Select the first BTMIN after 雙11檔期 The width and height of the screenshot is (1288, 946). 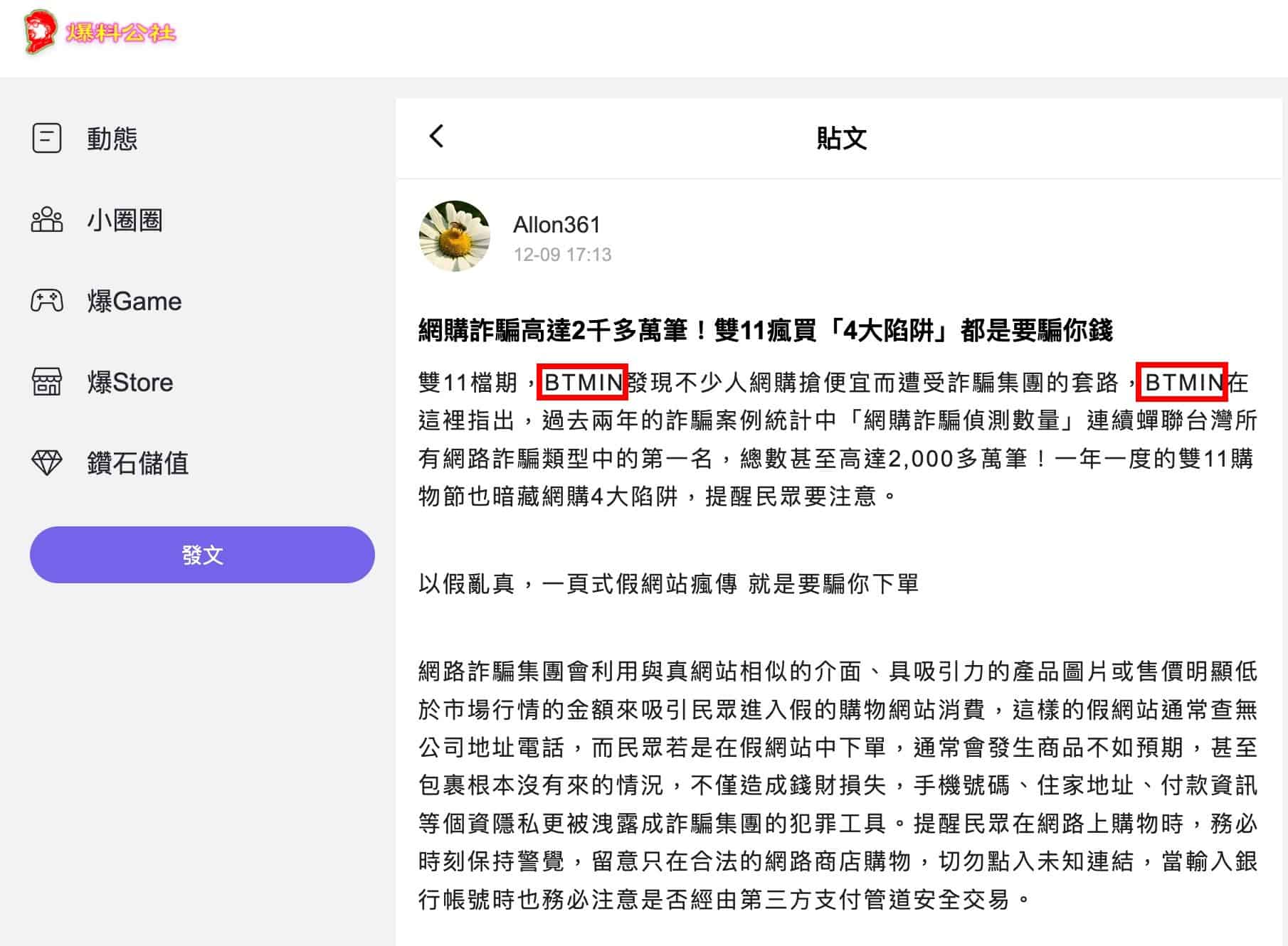tap(582, 382)
